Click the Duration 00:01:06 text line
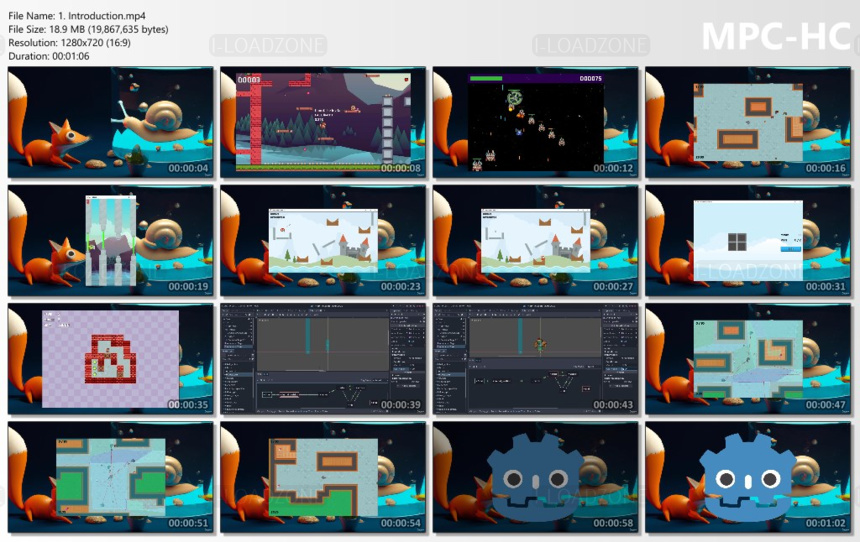The height and width of the screenshot is (542, 860). pyautogui.click(x=49, y=56)
